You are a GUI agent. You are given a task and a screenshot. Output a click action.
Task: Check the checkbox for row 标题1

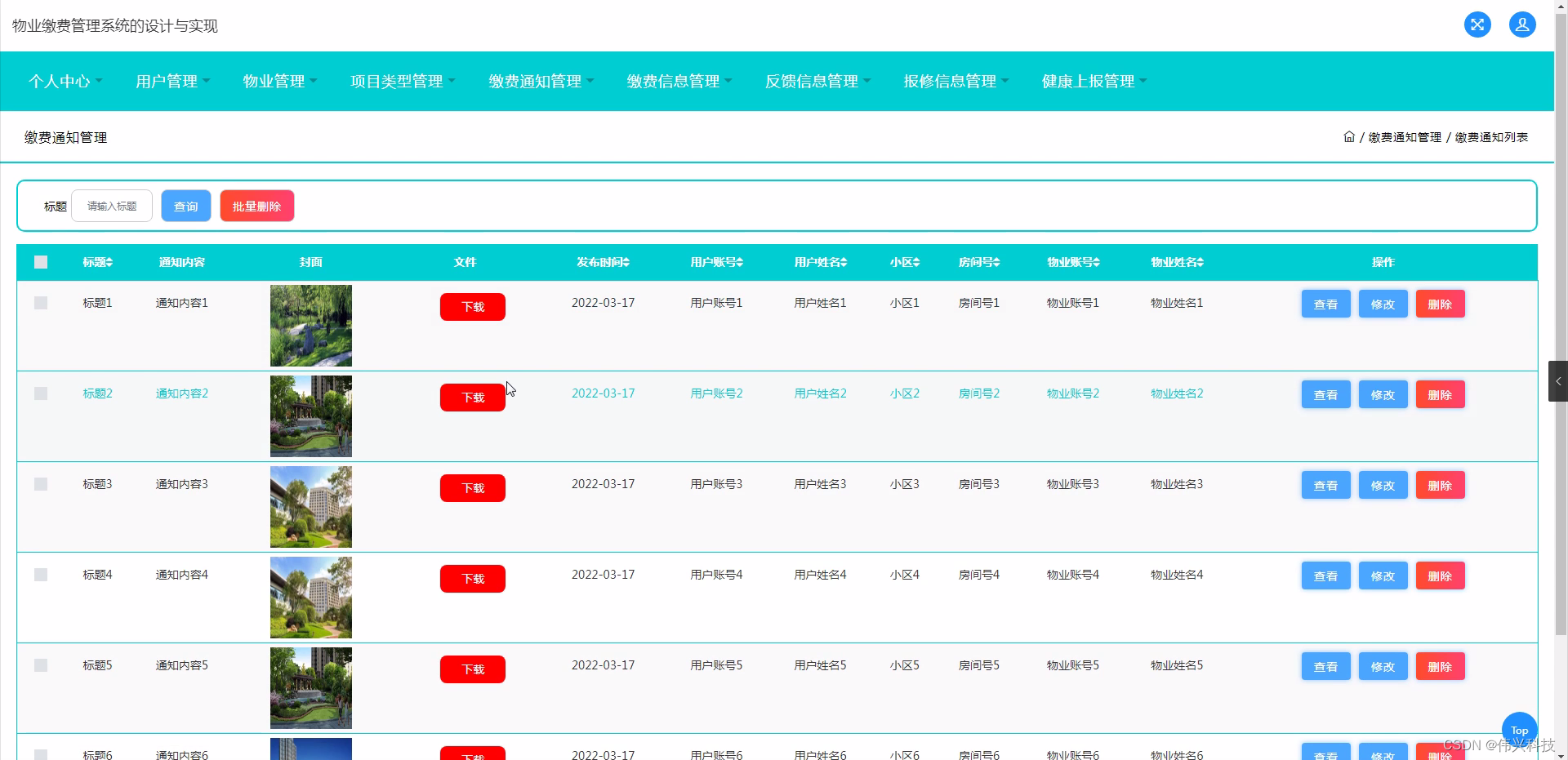(41, 303)
